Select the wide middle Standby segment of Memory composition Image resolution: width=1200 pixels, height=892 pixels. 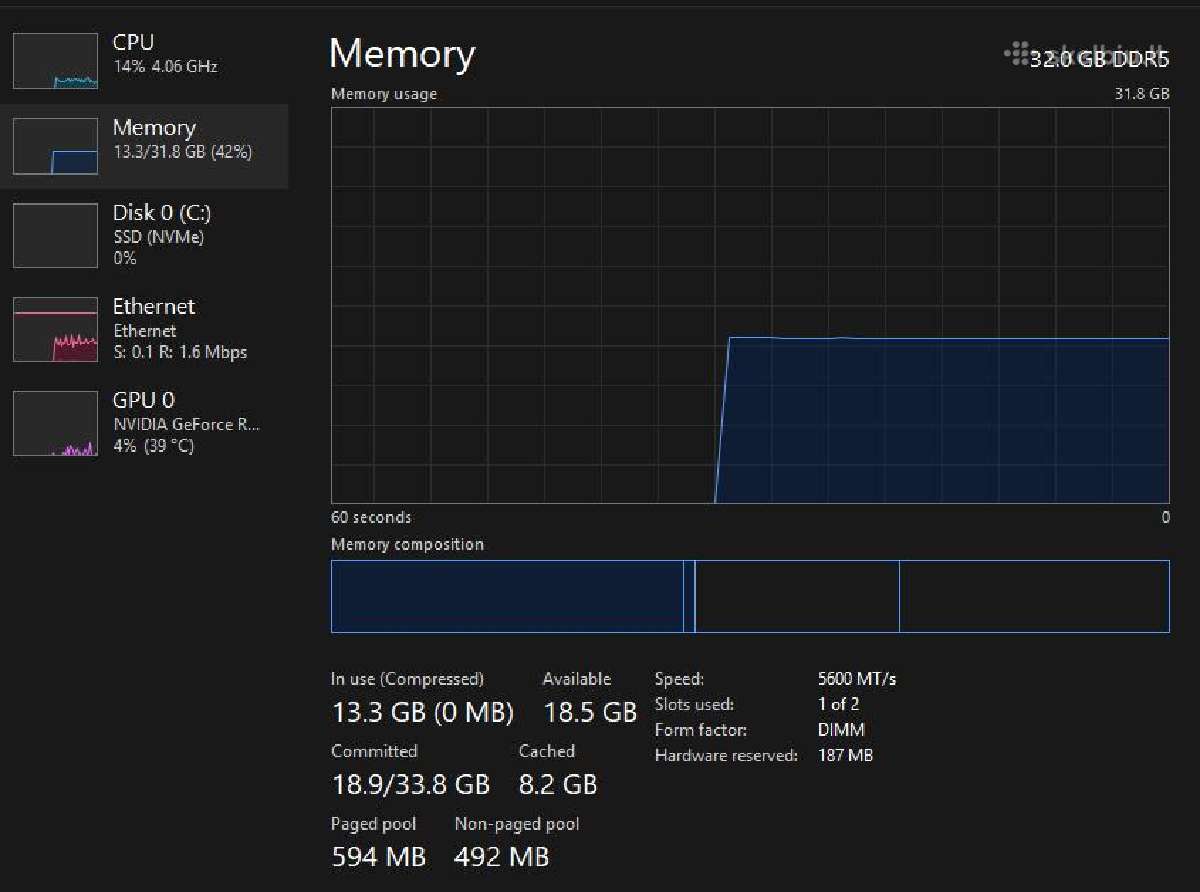pyautogui.click(x=797, y=596)
